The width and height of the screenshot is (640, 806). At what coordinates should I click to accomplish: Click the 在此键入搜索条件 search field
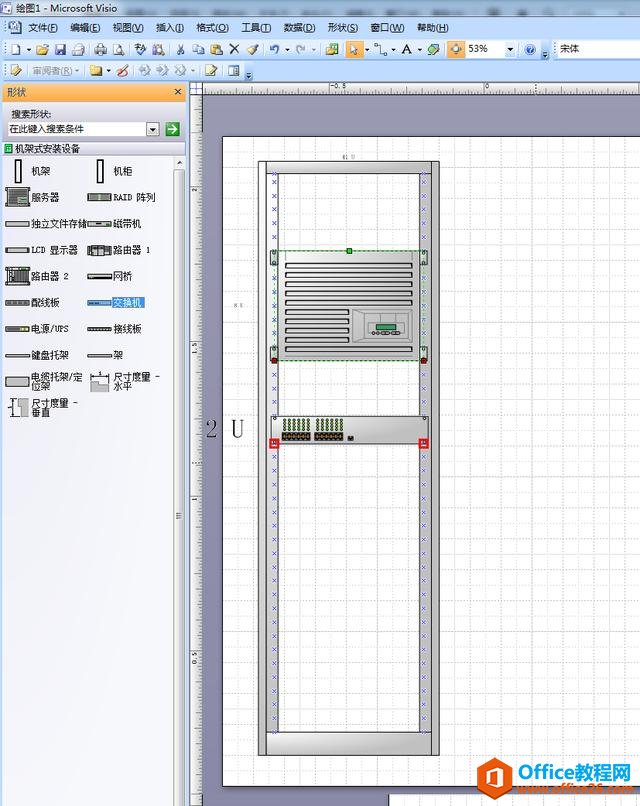click(75, 129)
